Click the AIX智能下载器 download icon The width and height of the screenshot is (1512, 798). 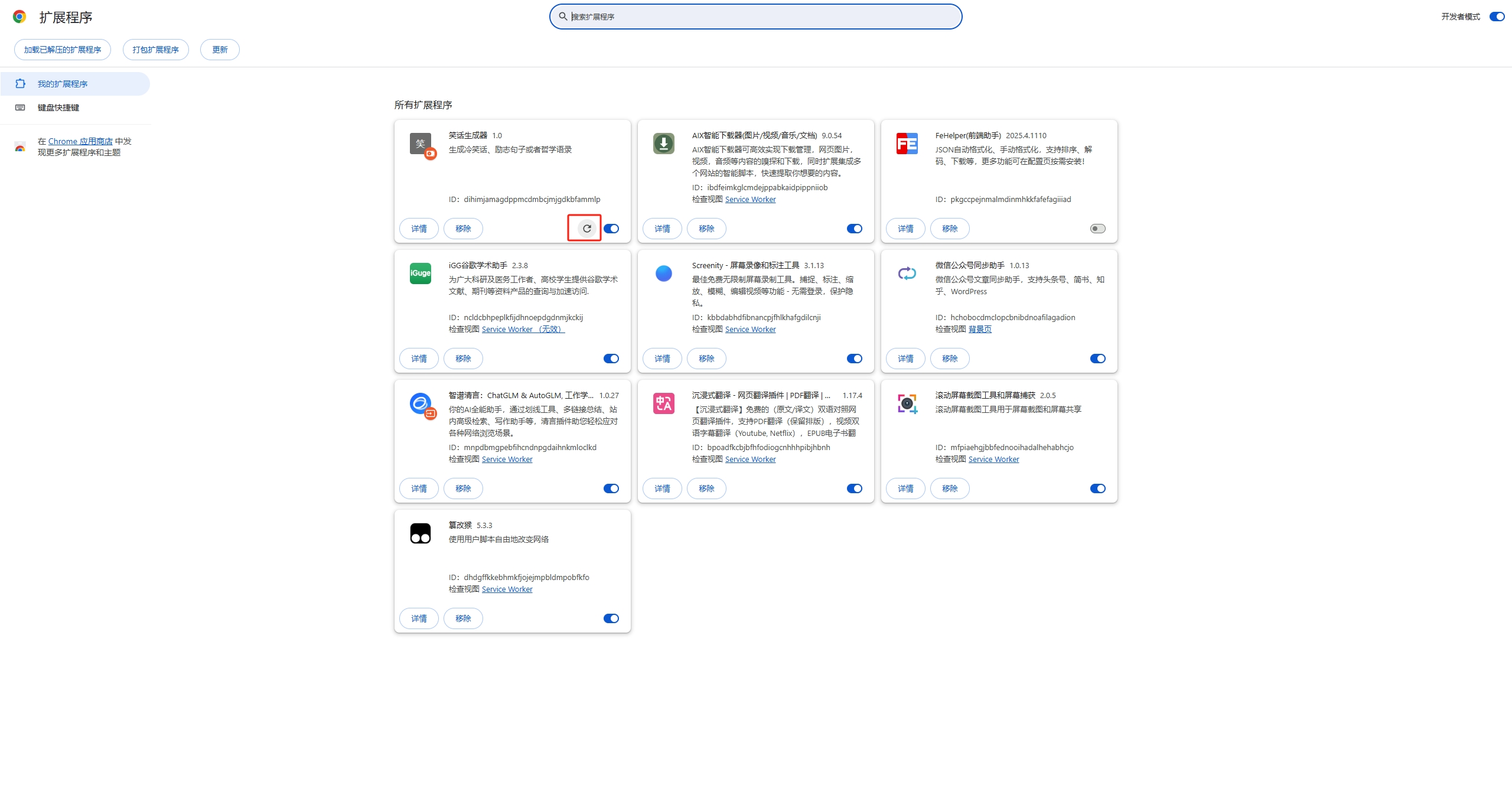point(663,144)
